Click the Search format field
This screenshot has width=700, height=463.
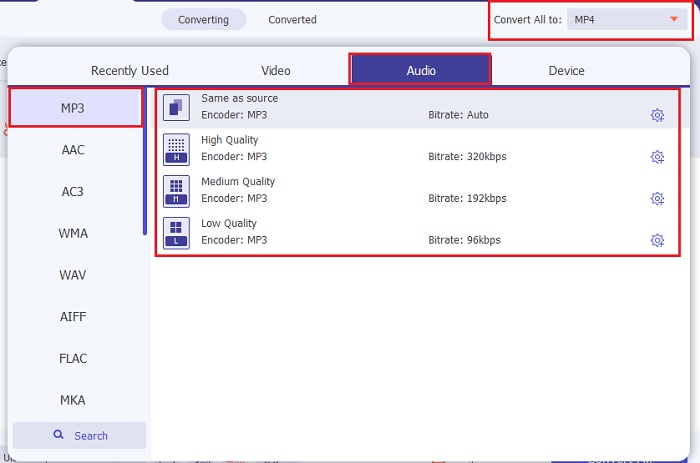click(x=79, y=435)
